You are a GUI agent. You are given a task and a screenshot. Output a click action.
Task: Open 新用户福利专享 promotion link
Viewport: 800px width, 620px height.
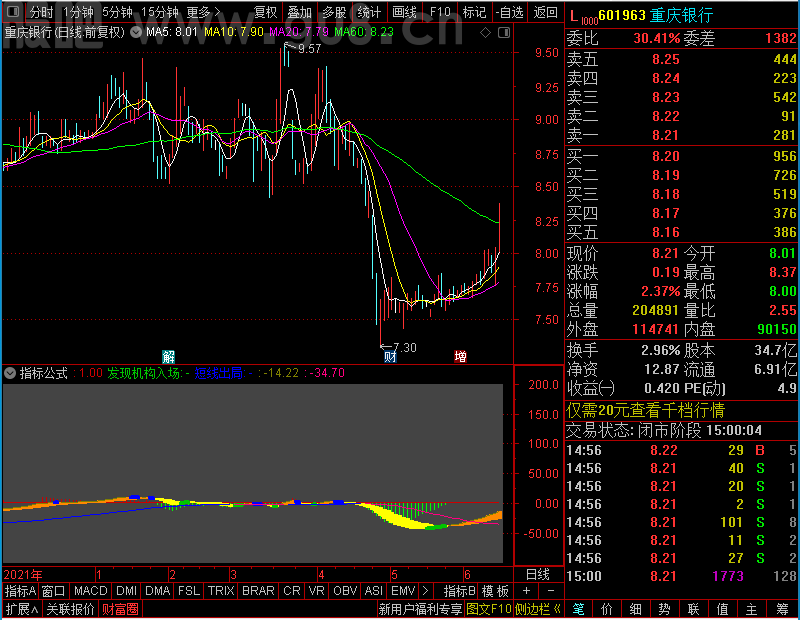[420, 609]
